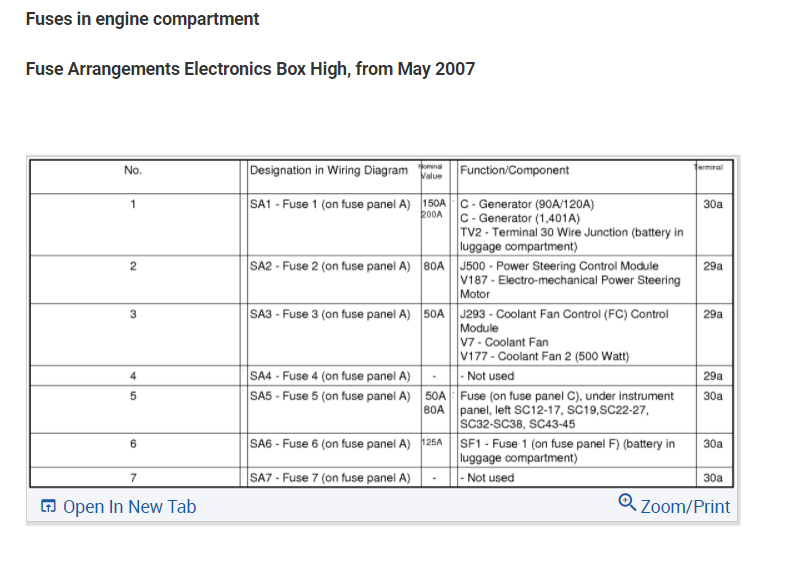Viewport: 791px width, 576px height.
Task: Click terminal '29a' in the SA2 row
Action: (713, 266)
